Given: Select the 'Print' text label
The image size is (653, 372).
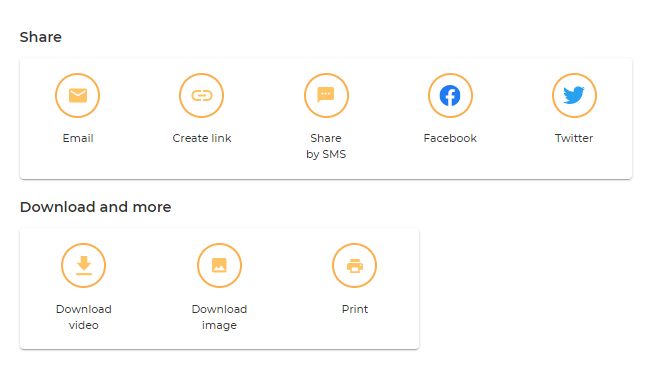Looking at the screenshot, I should pos(355,309).
